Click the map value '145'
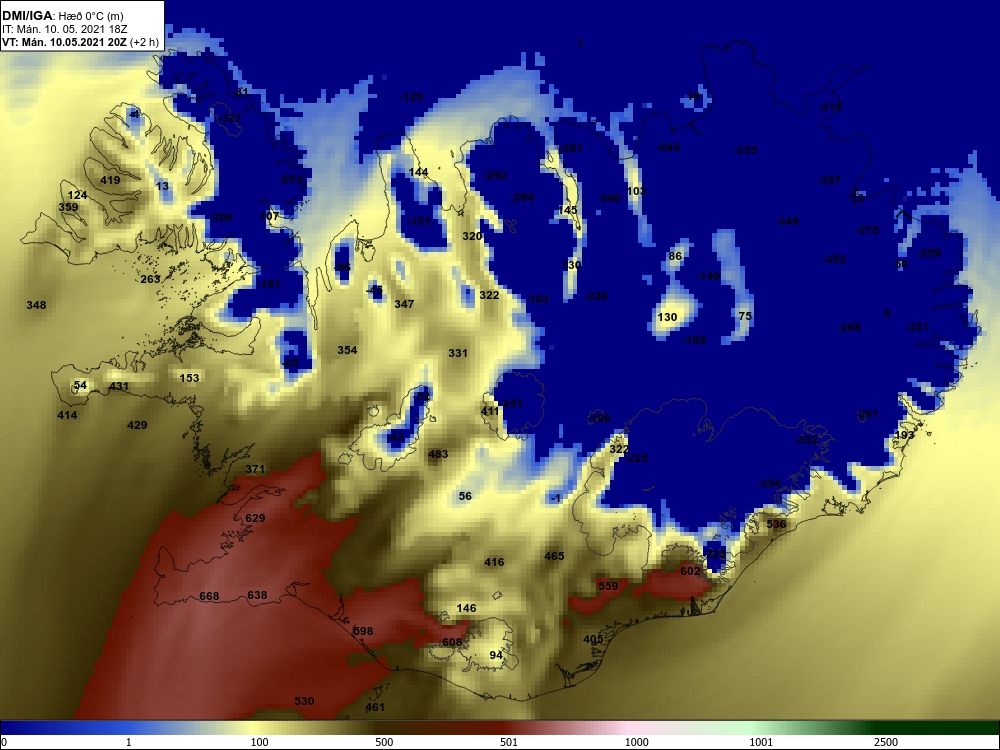This screenshot has width=1000, height=750. point(568,210)
